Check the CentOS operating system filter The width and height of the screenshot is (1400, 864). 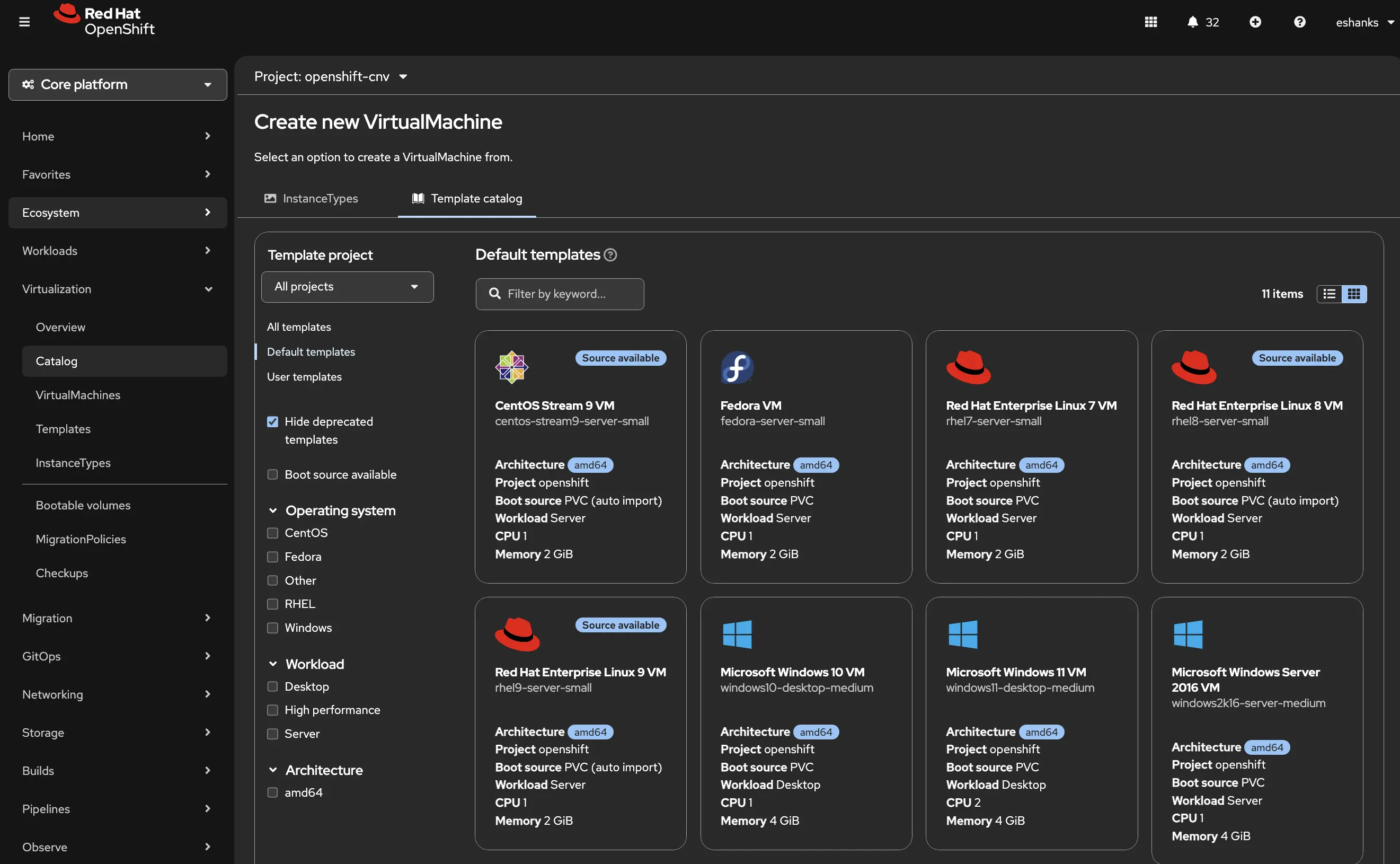(272, 533)
